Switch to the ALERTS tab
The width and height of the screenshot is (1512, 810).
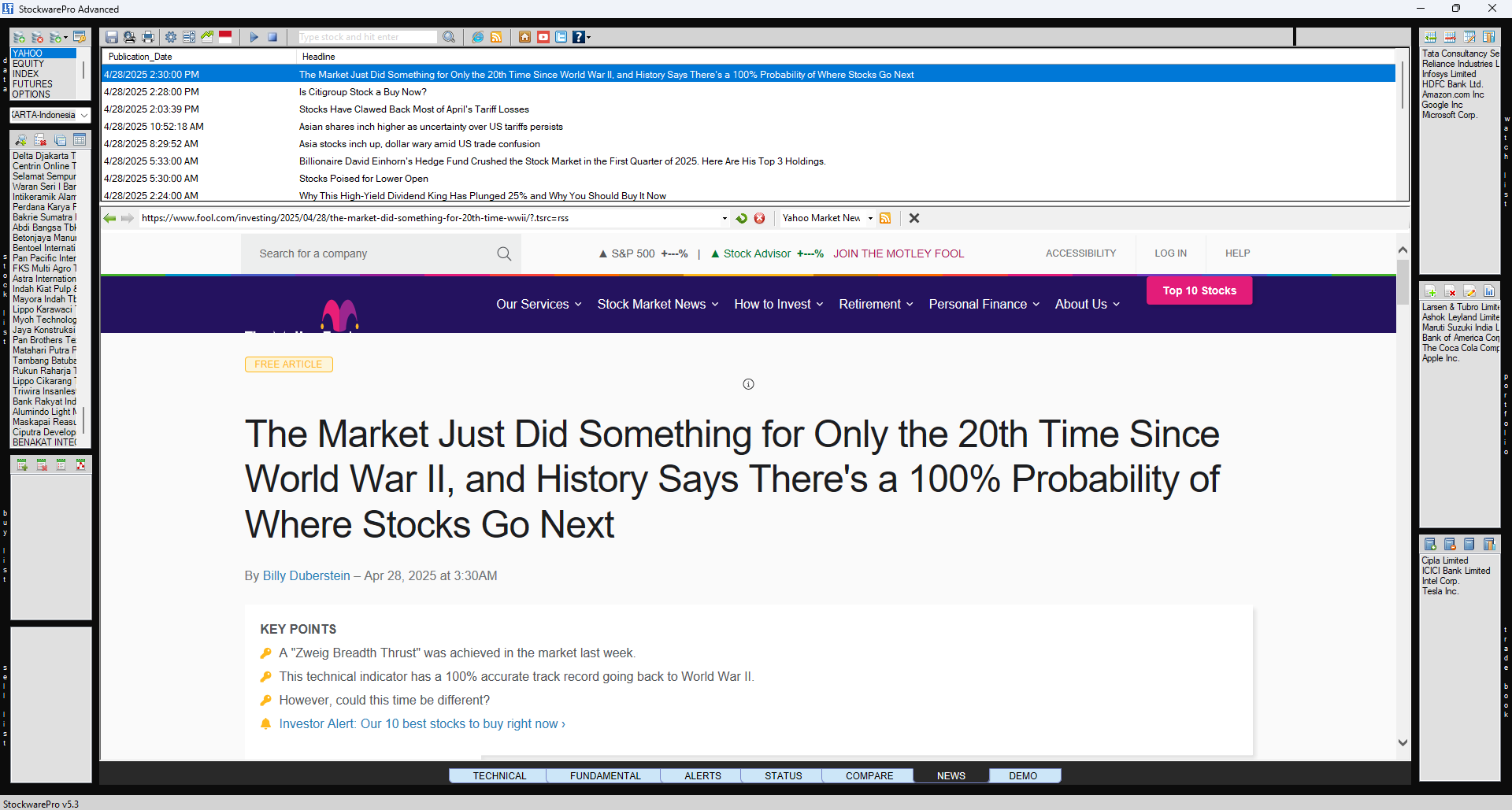click(x=702, y=775)
